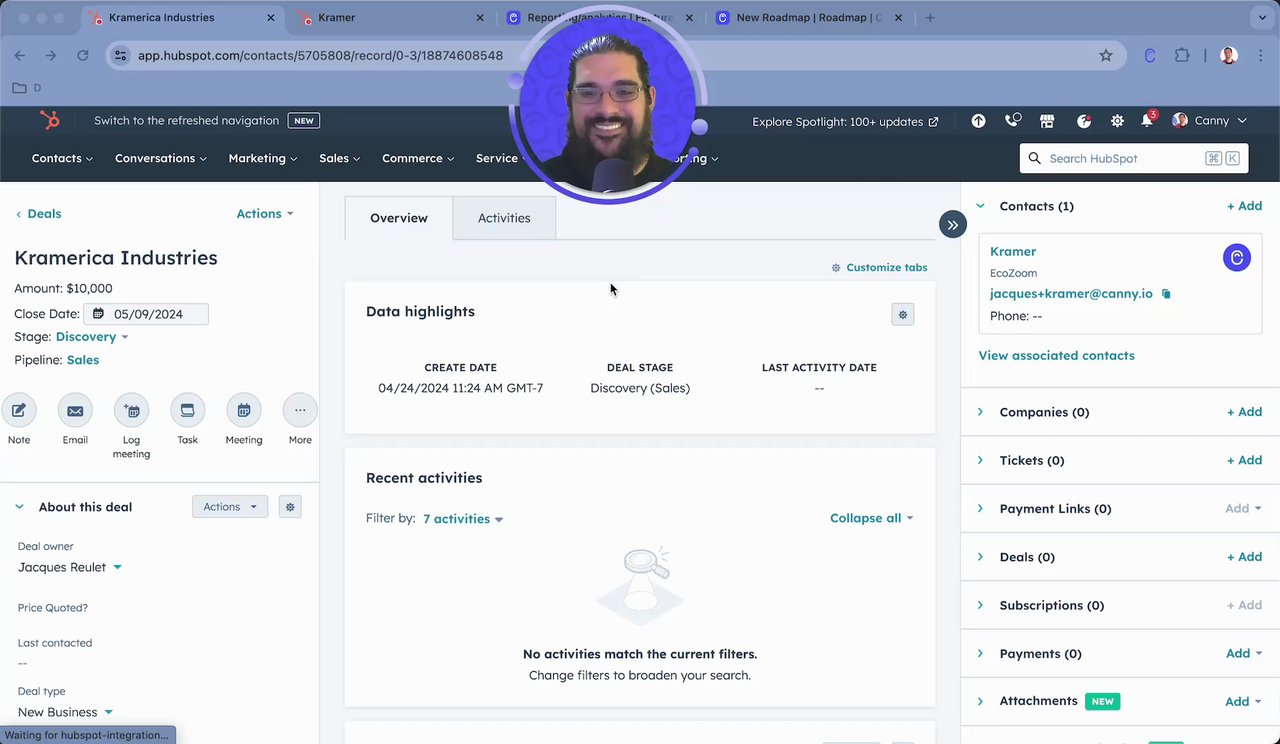Switch to the Activities tab
The width and height of the screenshot is (1280, 744).
click(x=504, y=218)
